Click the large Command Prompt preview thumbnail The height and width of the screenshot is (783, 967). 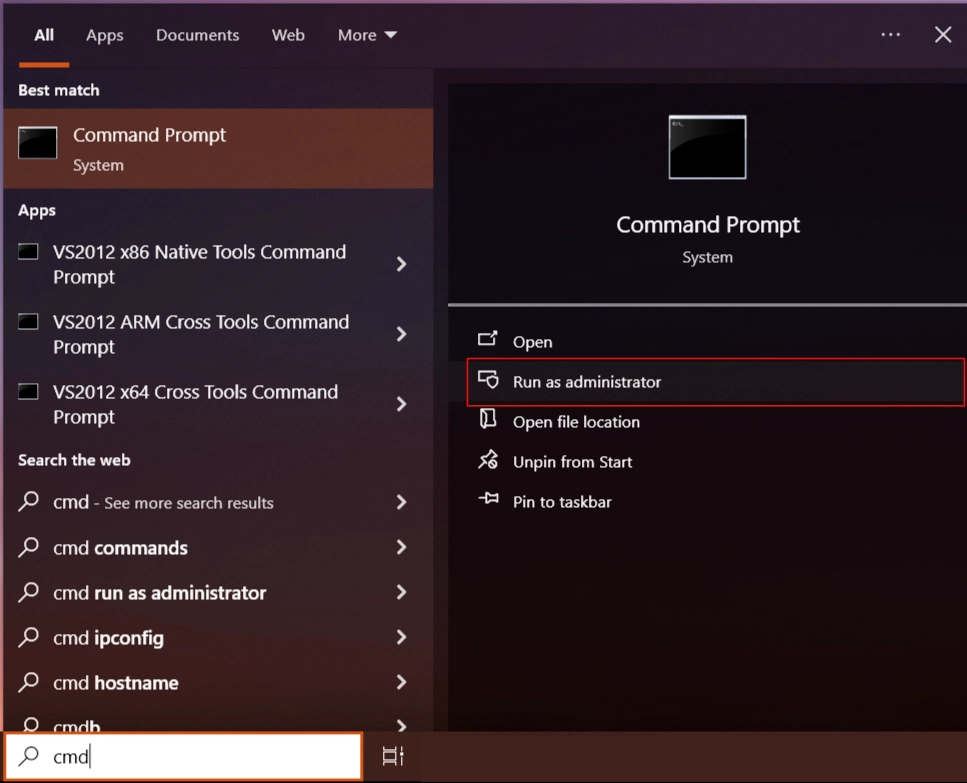[707, 147]
